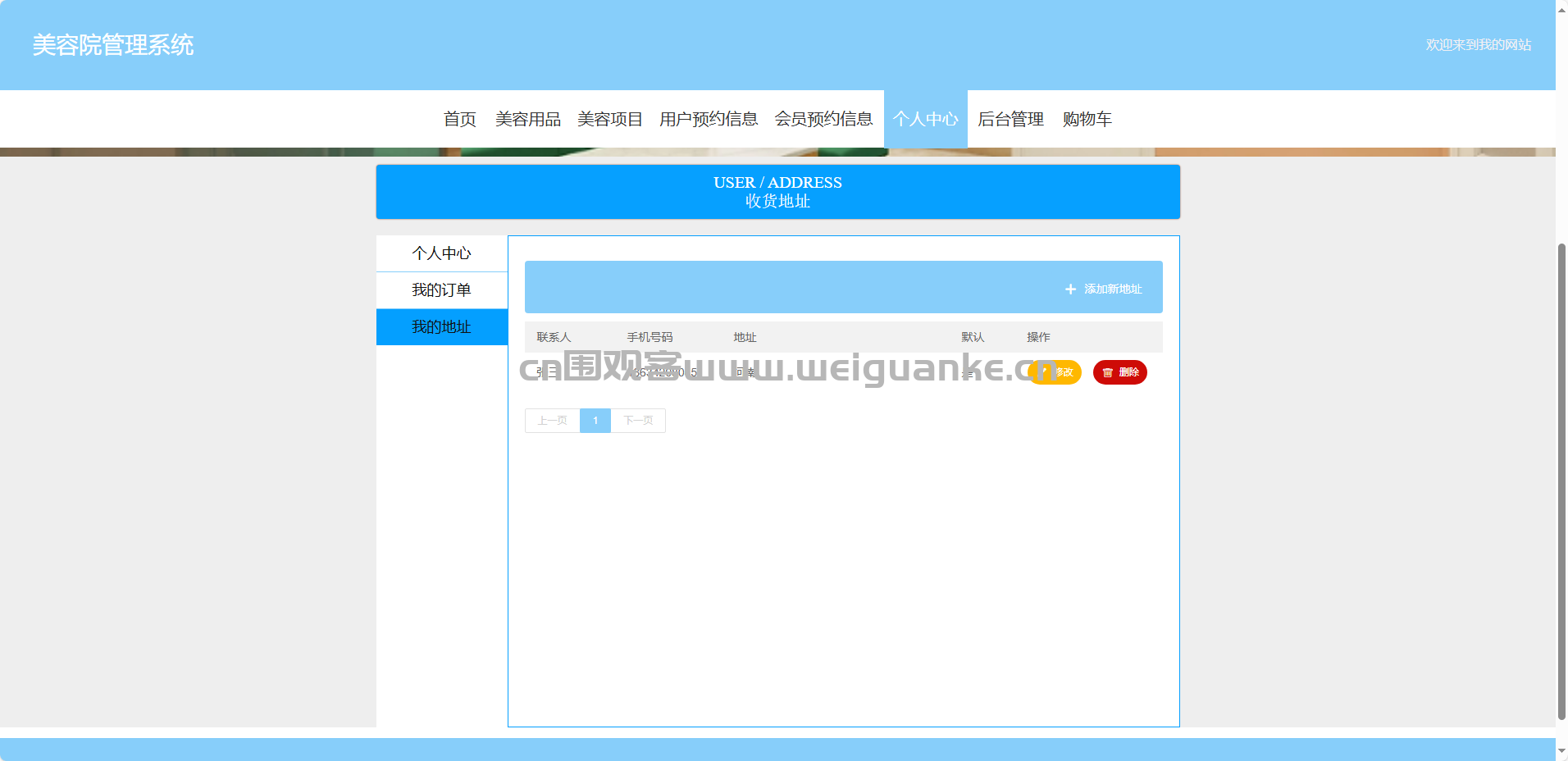Click the 操作 column header
This screenshot has width=1568, height=761.
(1038, 337)
